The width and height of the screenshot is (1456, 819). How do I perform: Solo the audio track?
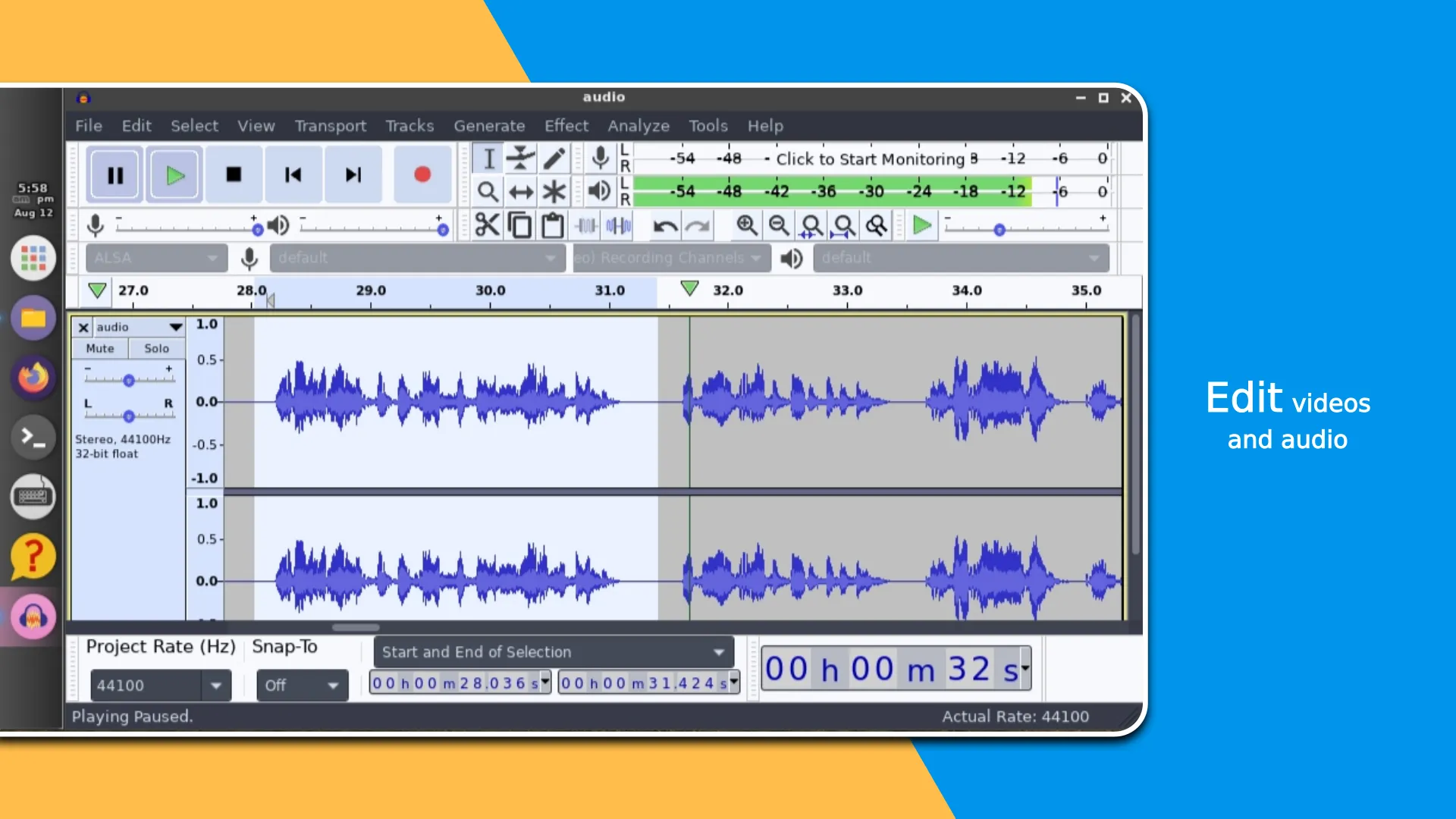[156, 347]
